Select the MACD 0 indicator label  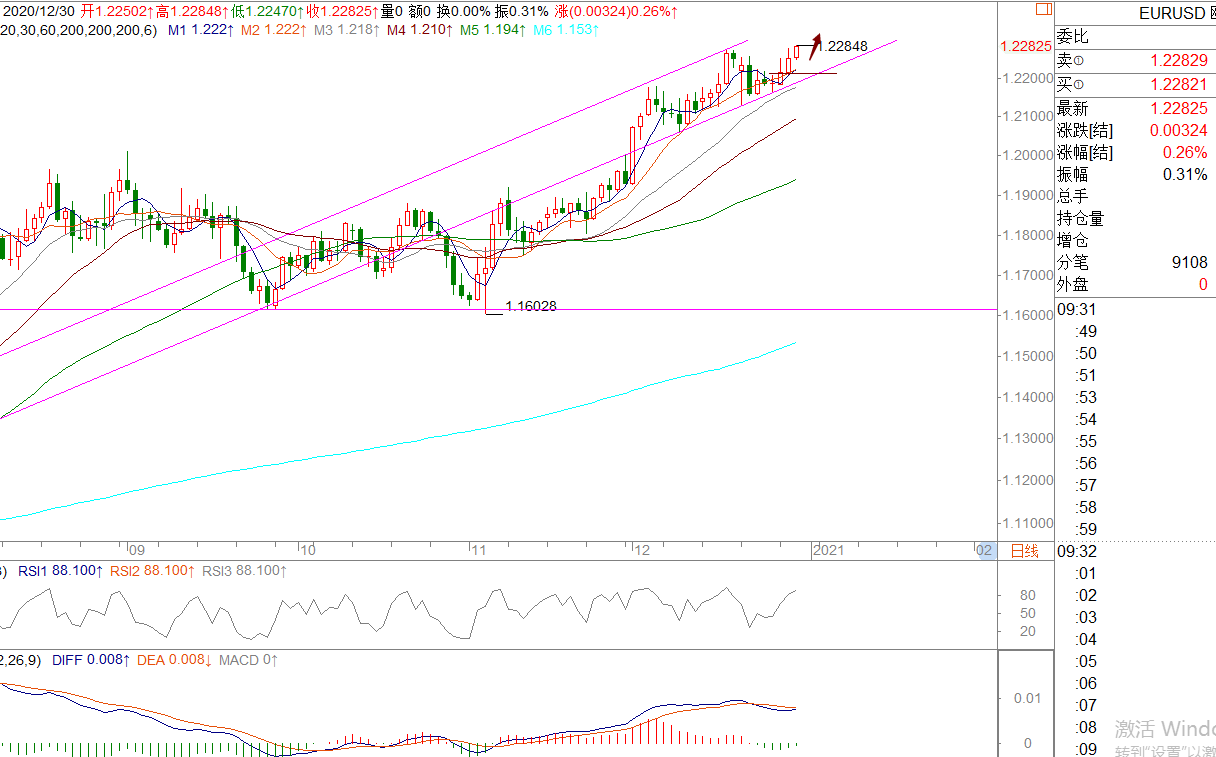[249, 660]
